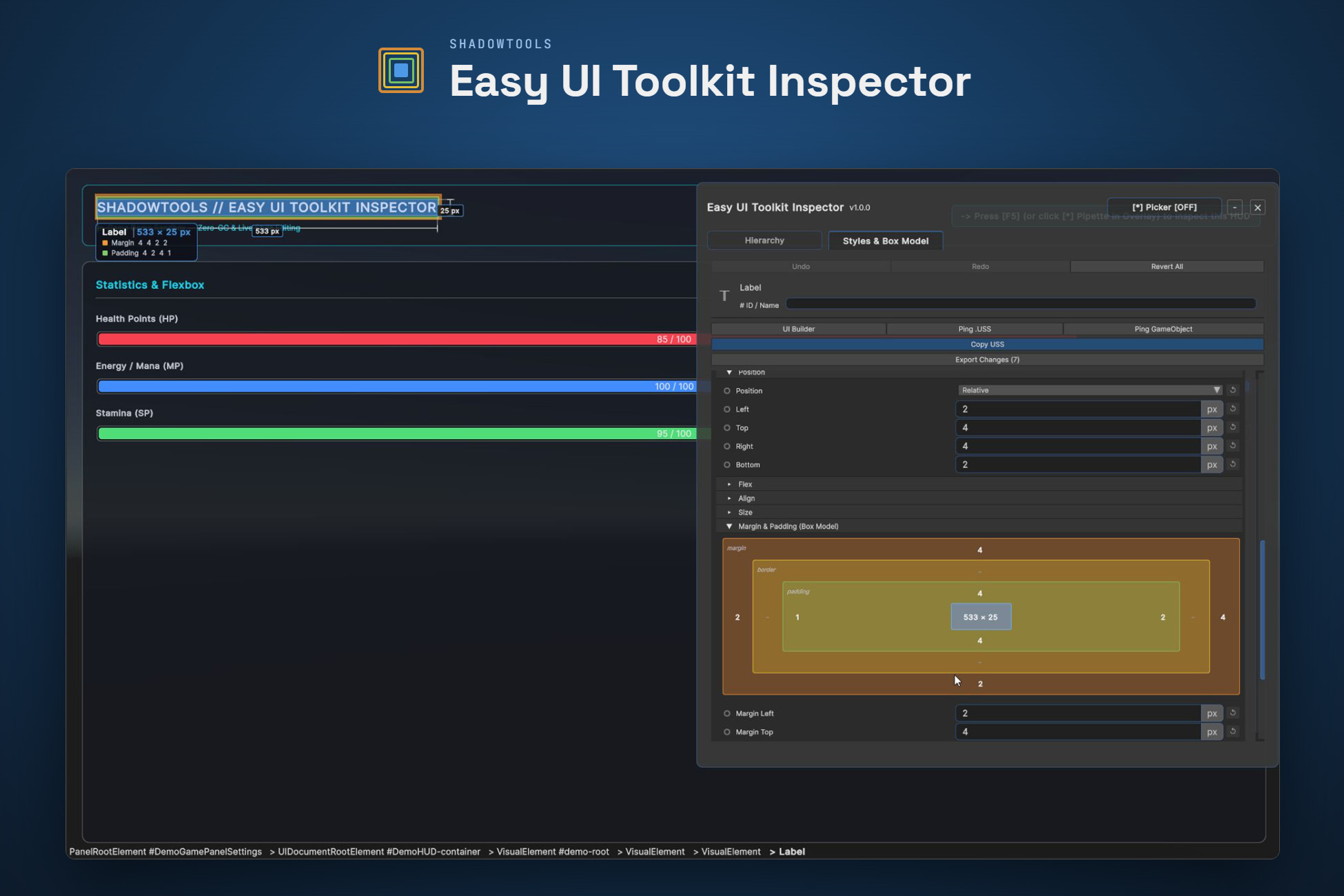Click the px unit for Bottom
This screenshot has height=896, width=1344.
pos(1212,465)
